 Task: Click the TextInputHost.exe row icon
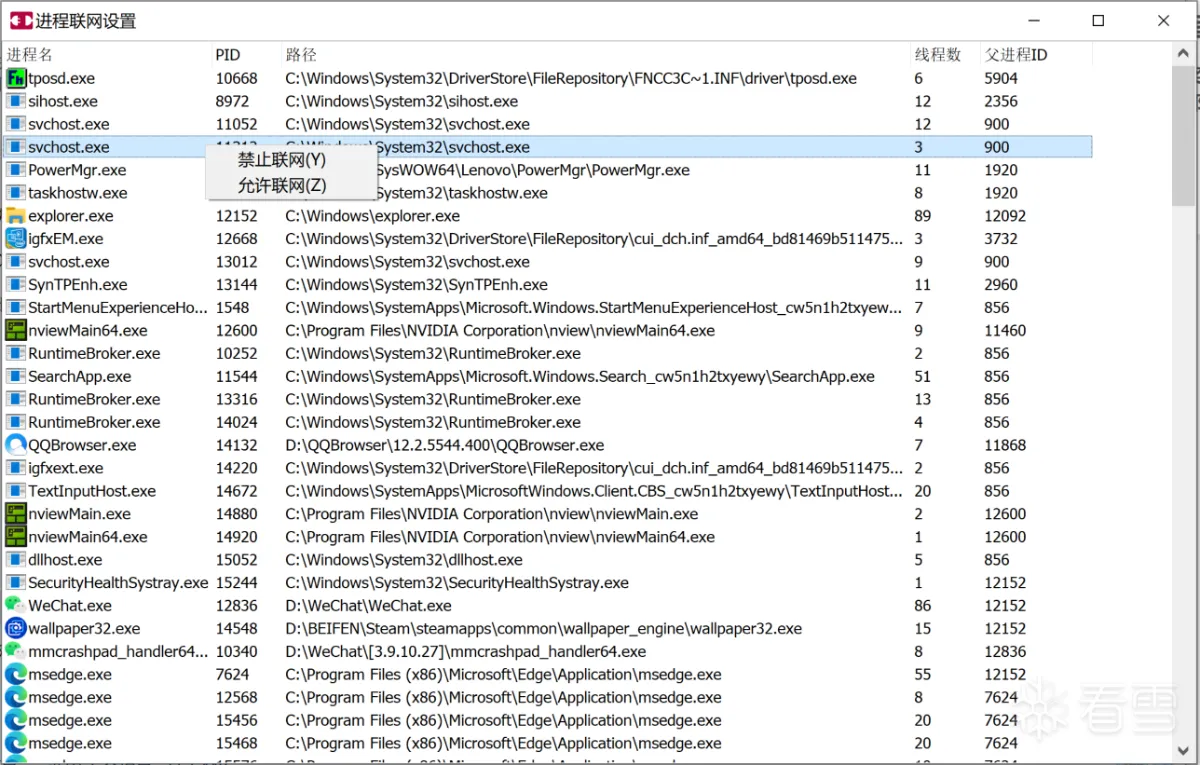tap(16, 491)
